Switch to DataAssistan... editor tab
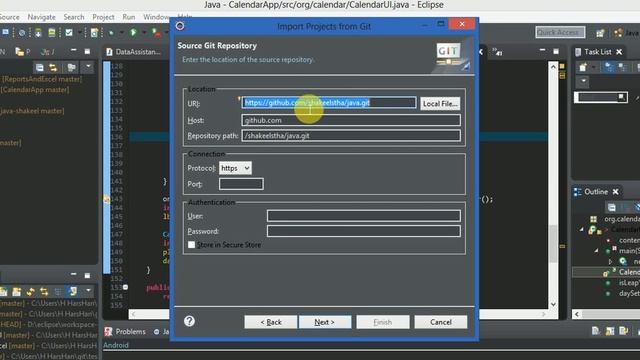Screen dimensions: 640x360 pyautogui.click(x=134, y=52)
